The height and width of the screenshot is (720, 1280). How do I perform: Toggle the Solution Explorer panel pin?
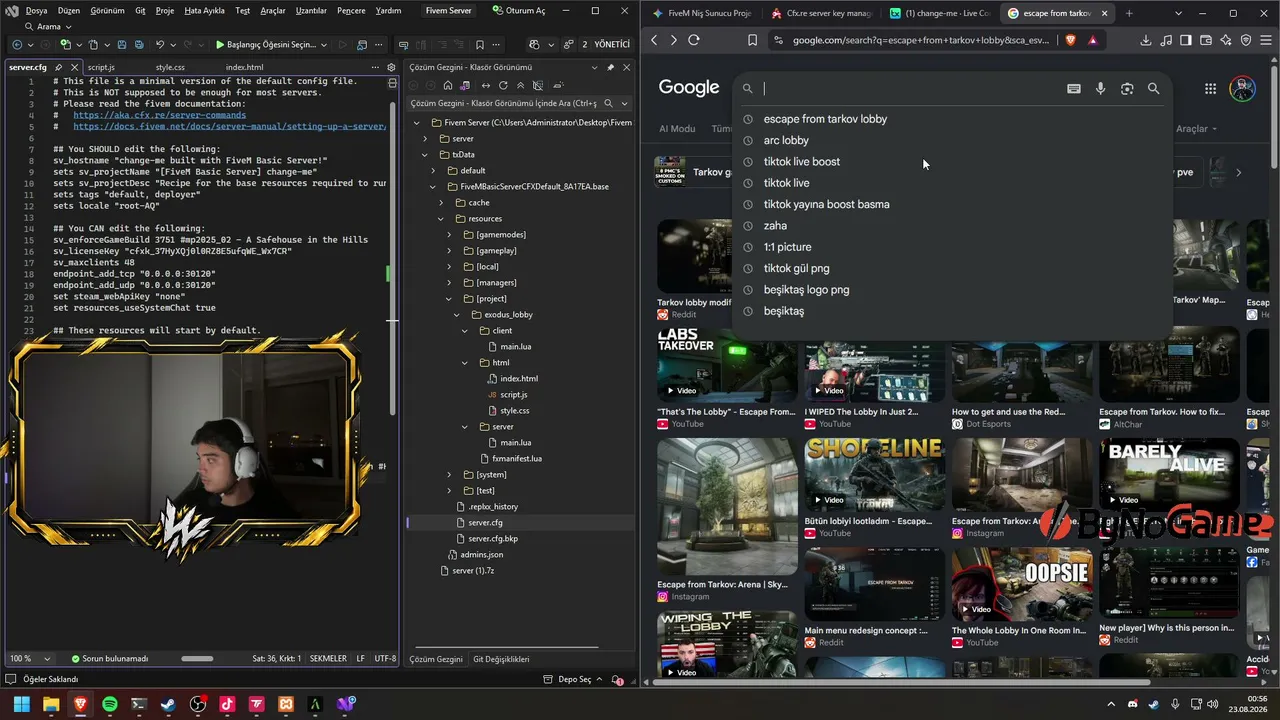coord(610,67)
